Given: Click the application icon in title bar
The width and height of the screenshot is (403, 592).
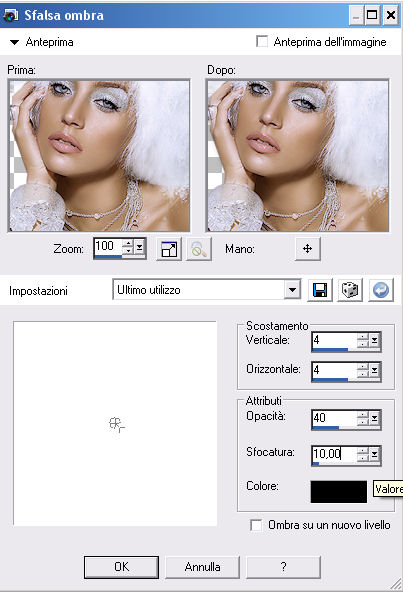Looking at the screenshot, I should (x=10, y=15).
